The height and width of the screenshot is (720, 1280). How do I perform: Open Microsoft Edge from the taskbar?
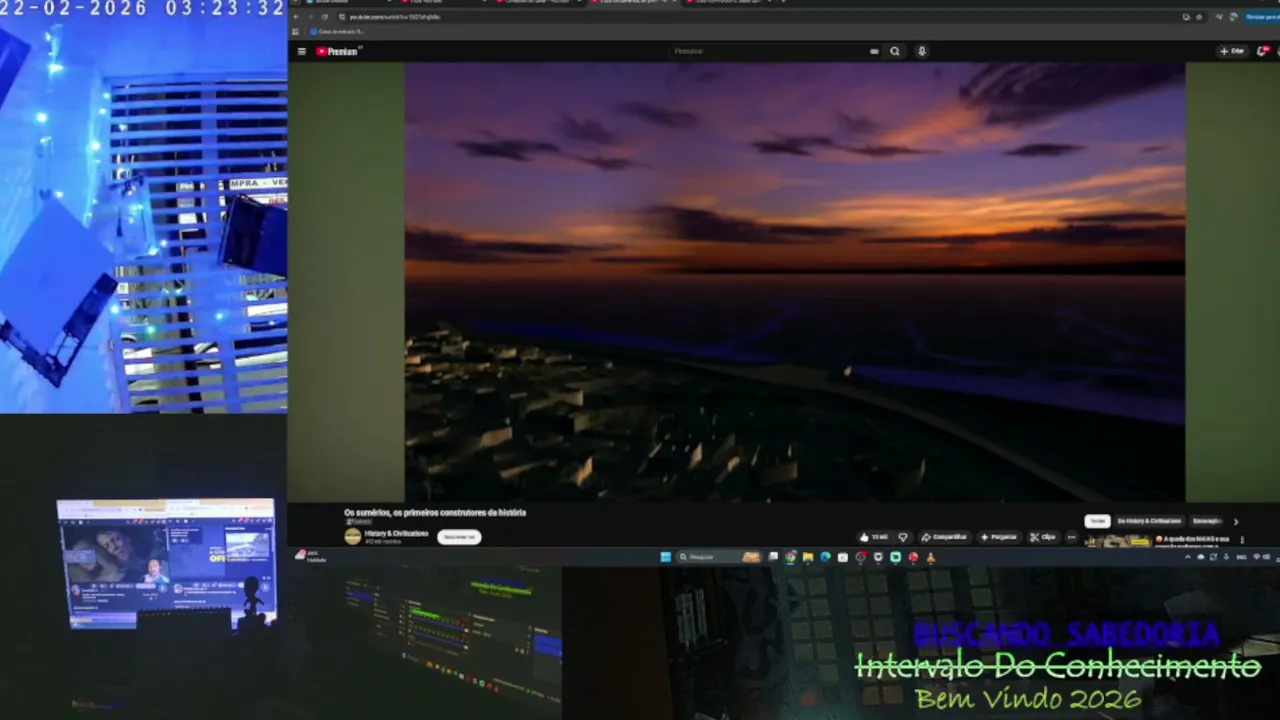click(825, 557)
